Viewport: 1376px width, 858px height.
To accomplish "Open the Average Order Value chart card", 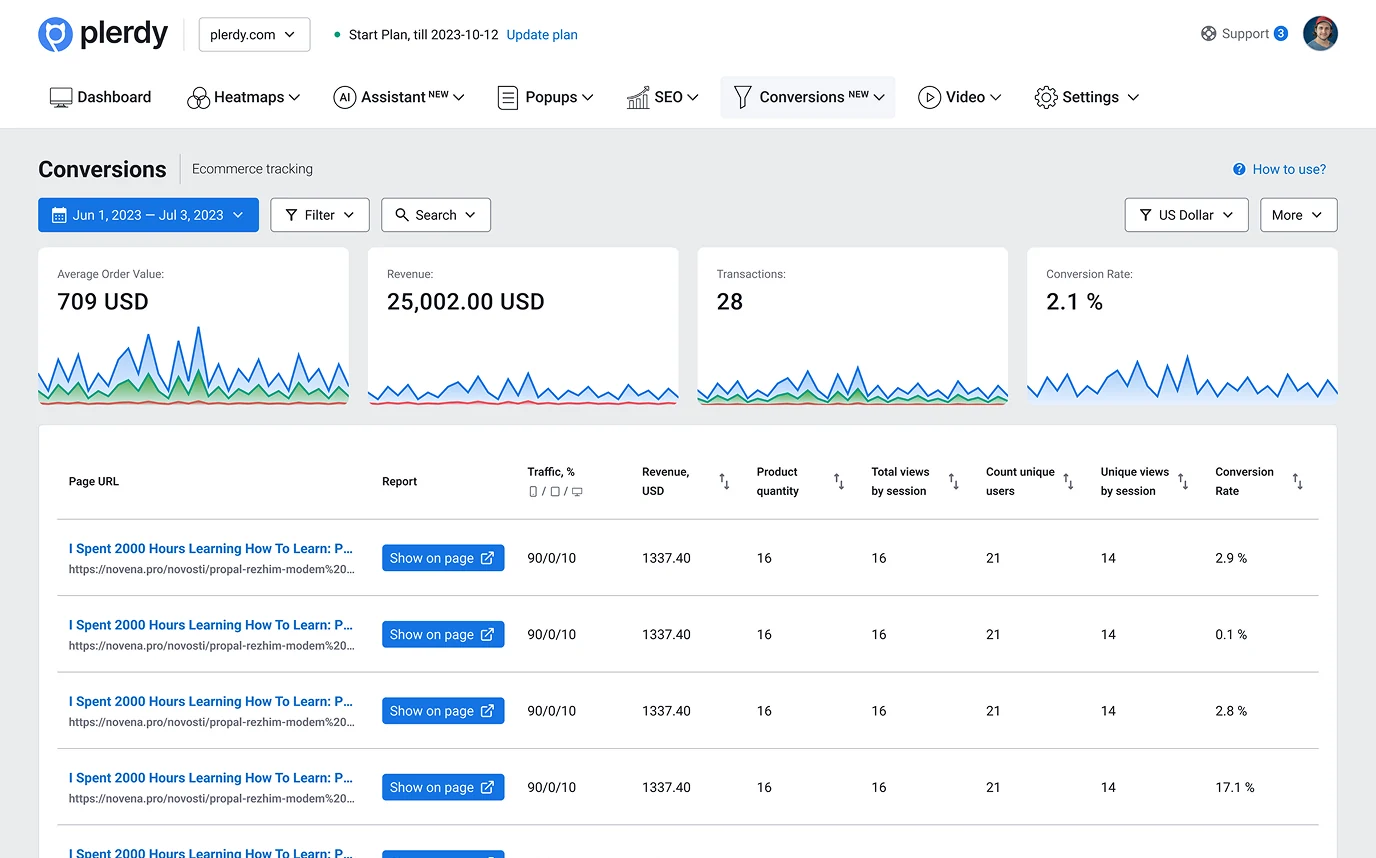I will pyautogui.click(x=193, y=327).
